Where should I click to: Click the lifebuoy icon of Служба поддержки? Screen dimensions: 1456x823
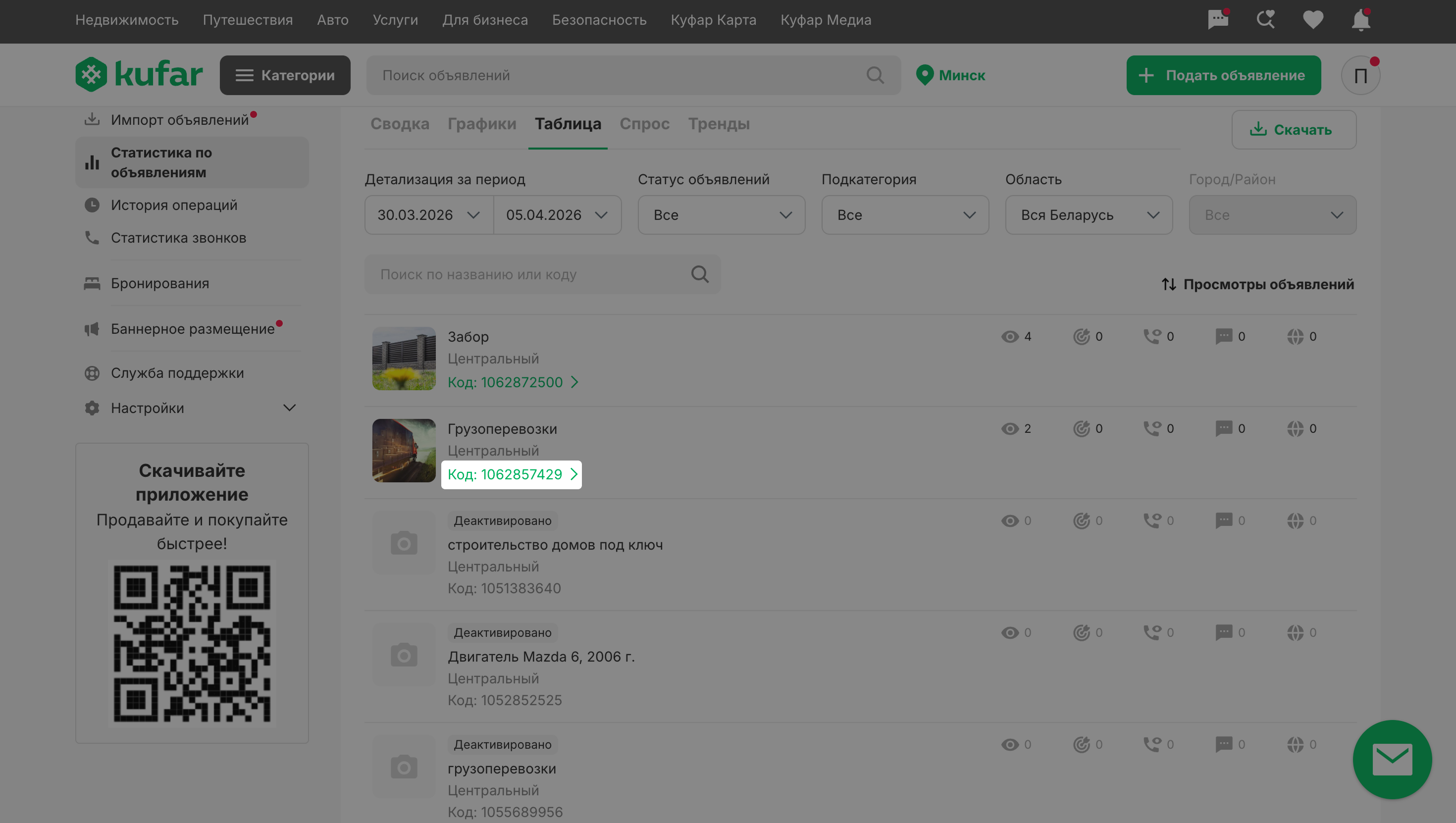(x=92, y=373)
